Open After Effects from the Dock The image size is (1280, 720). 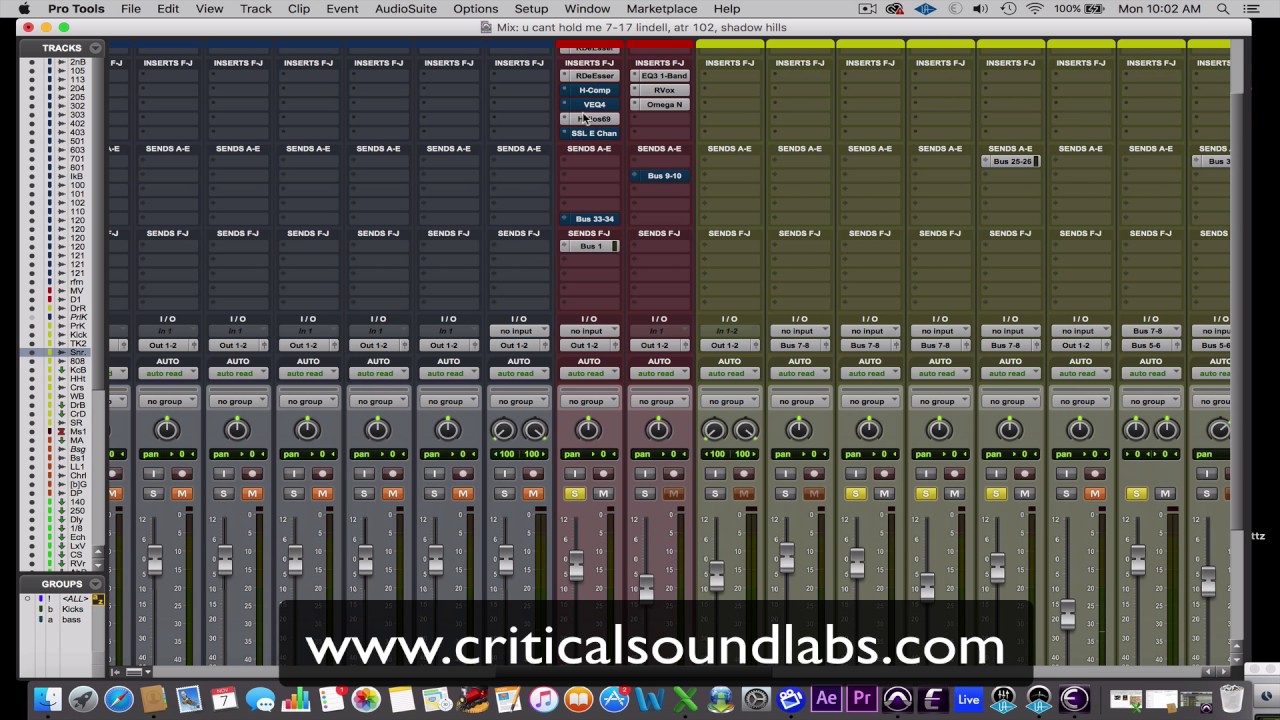[x=826, y=699]
